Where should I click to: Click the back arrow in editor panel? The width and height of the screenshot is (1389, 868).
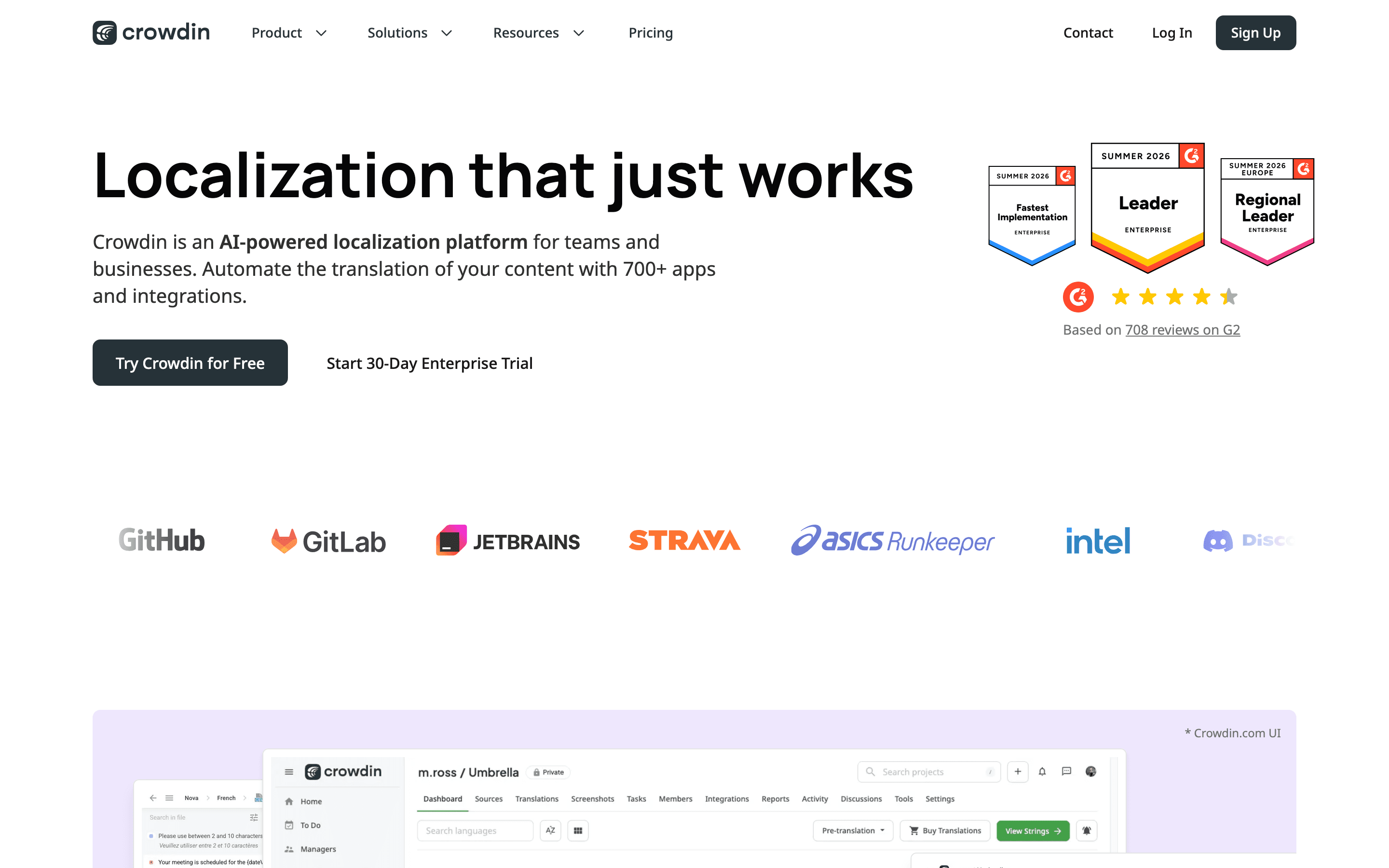point(153,798)
